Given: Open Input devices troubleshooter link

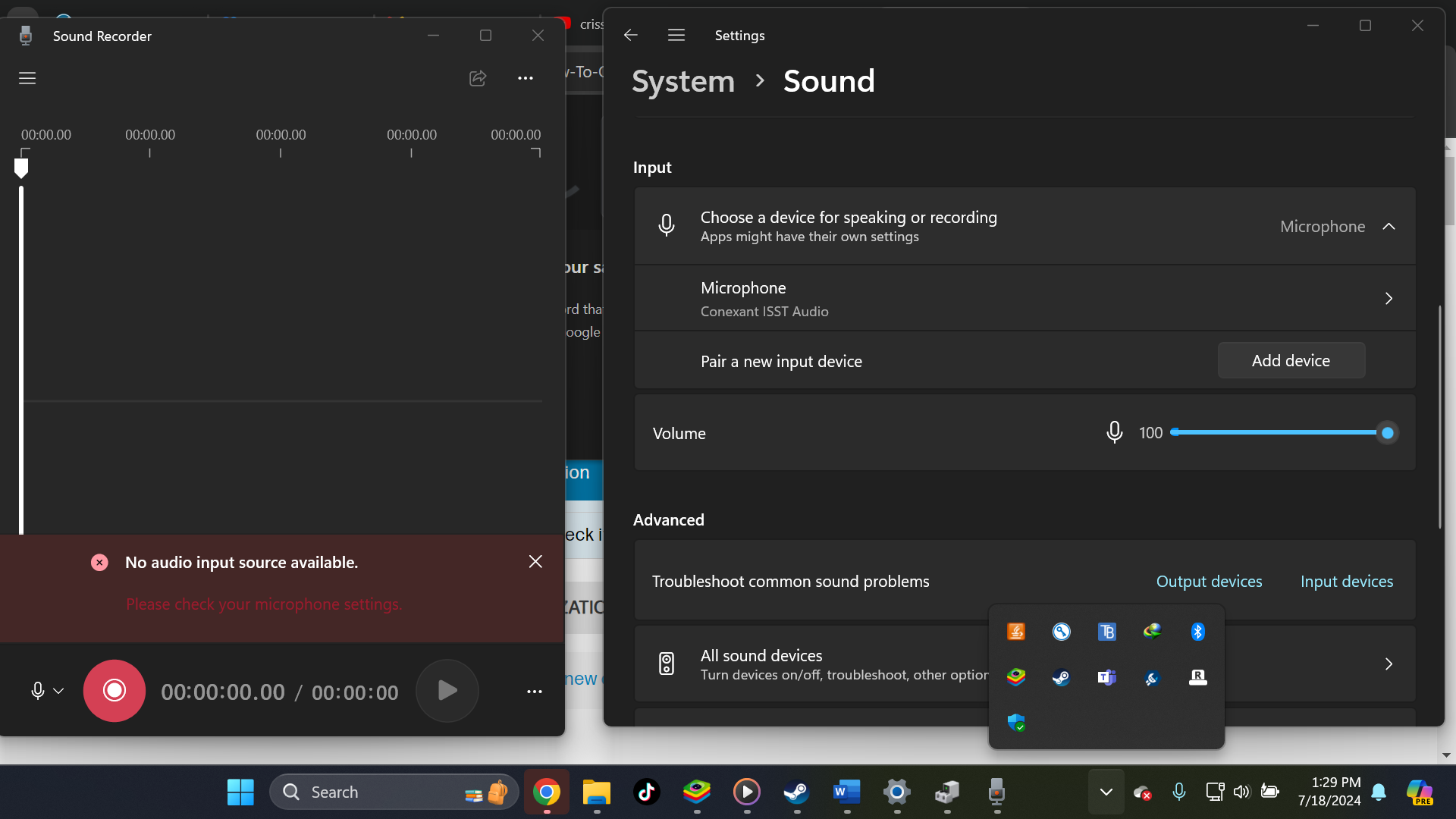Looking at the screenshot, I should 1346,581.
